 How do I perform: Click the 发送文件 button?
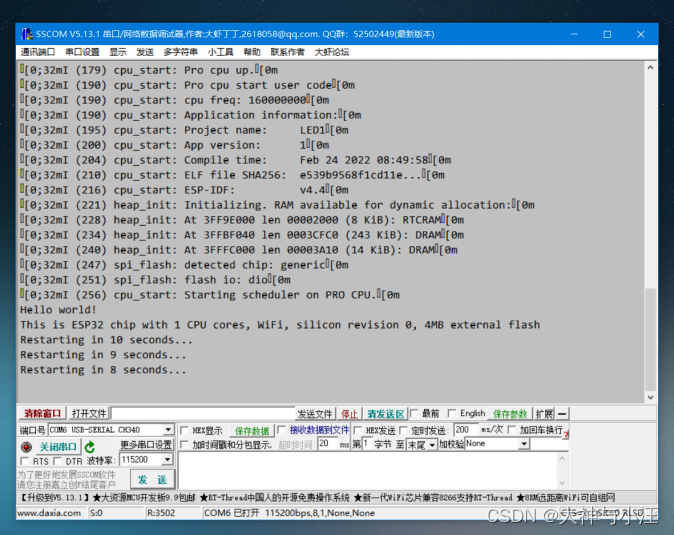coord(315,414)
